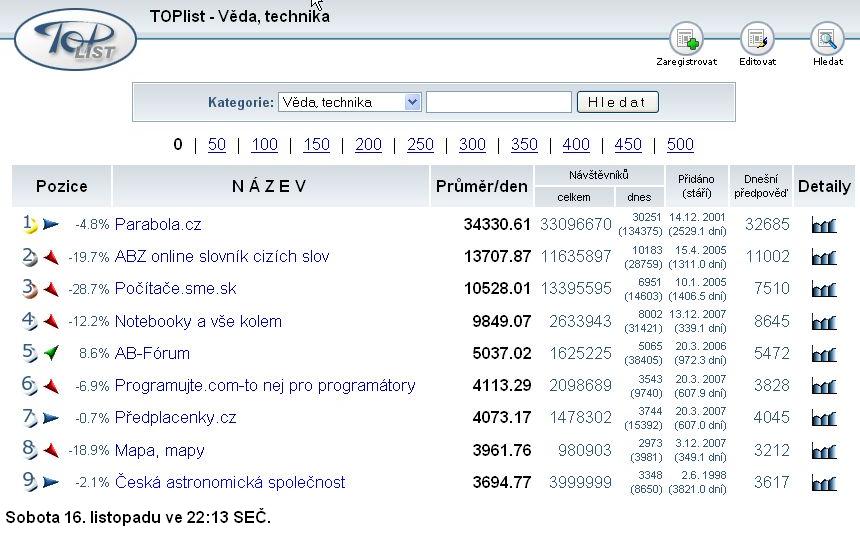
Task: Click the 8.6% change for AB-Fórum
Action: pyautogui.click(x=94, y=353)
